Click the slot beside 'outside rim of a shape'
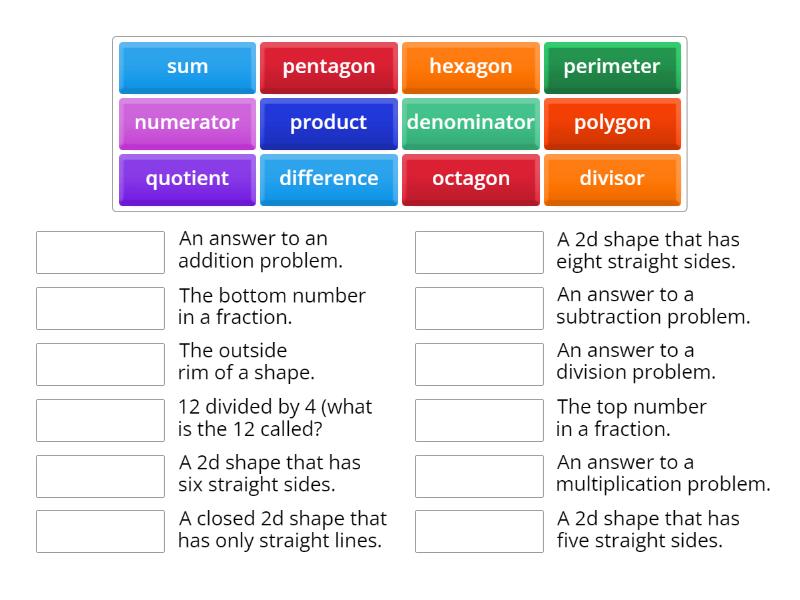This screenshot has width=800, height=600. click(99, 363)
